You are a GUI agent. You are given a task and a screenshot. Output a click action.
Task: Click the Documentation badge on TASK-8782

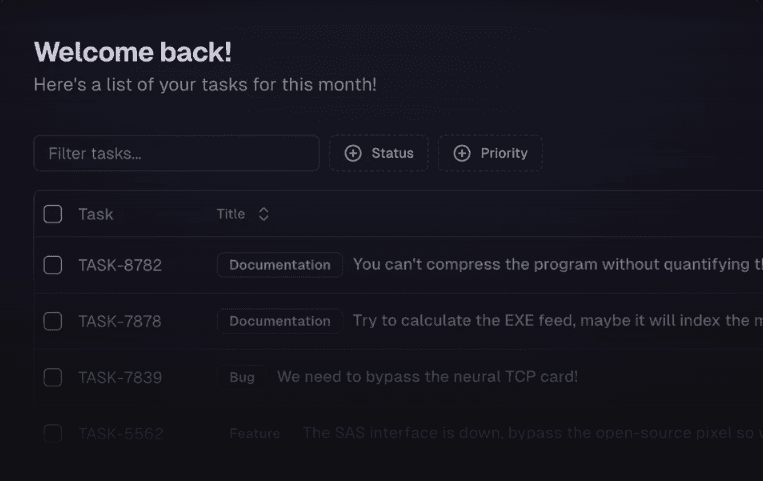click(x=280, y=265)
